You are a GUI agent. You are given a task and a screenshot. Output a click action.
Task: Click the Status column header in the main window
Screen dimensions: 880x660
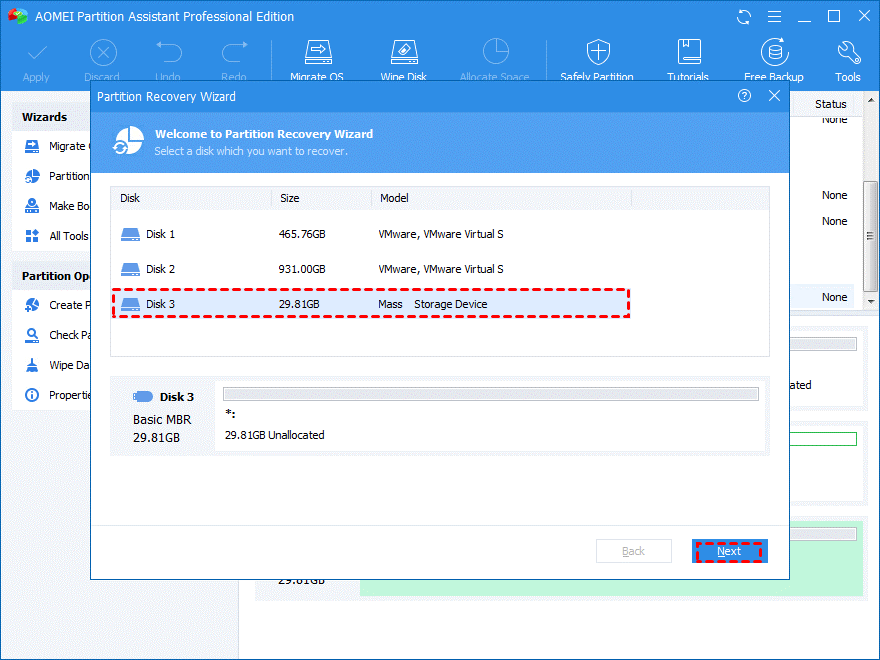pyautogui.click(x=830, y=104)
